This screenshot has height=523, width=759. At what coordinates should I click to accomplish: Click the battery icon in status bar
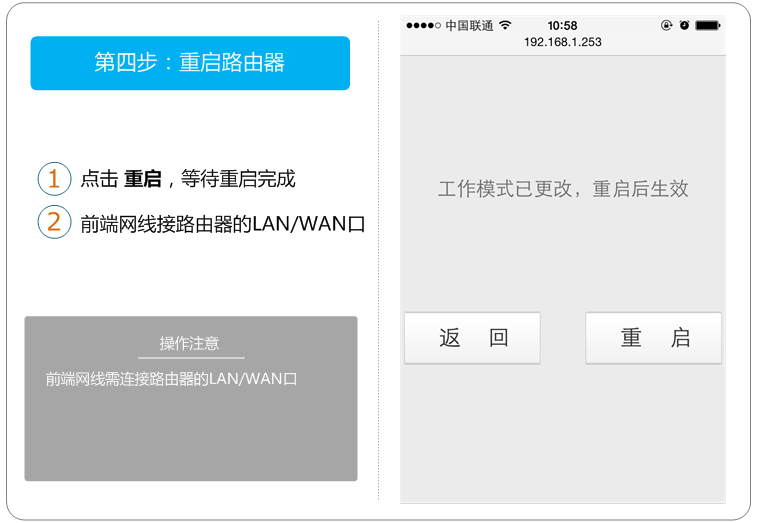pos(707,25)
